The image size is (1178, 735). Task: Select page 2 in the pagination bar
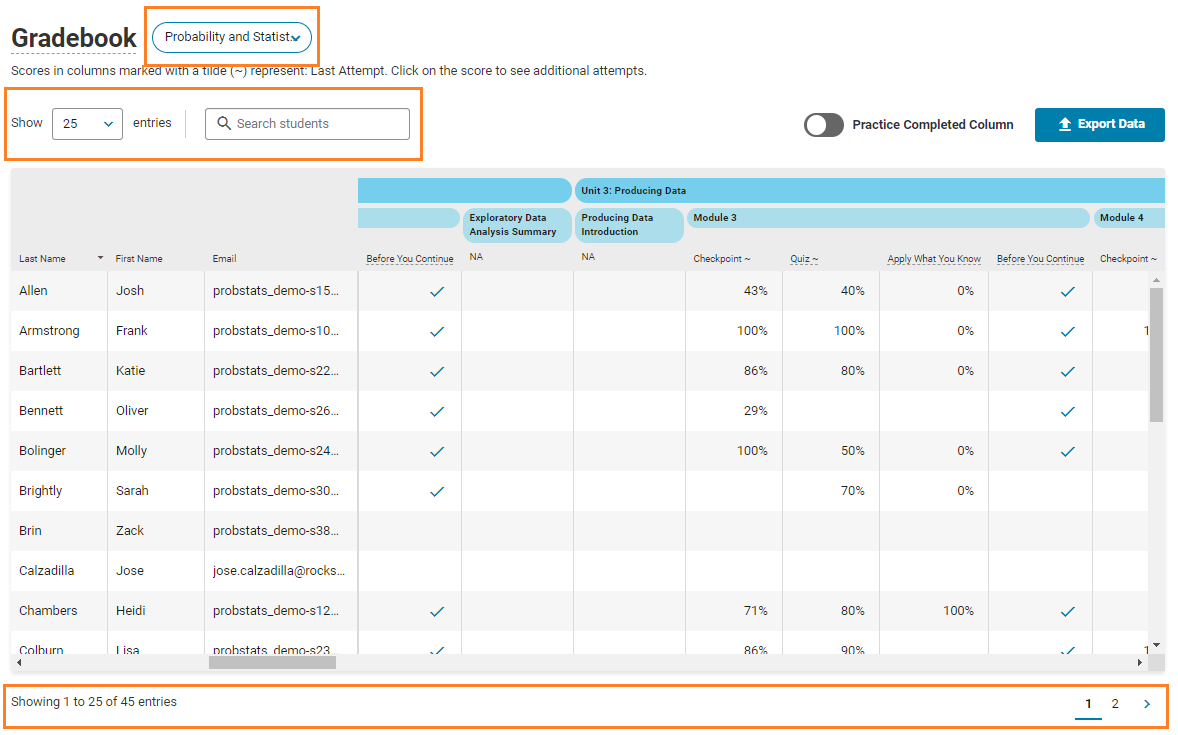point(1115,703)
